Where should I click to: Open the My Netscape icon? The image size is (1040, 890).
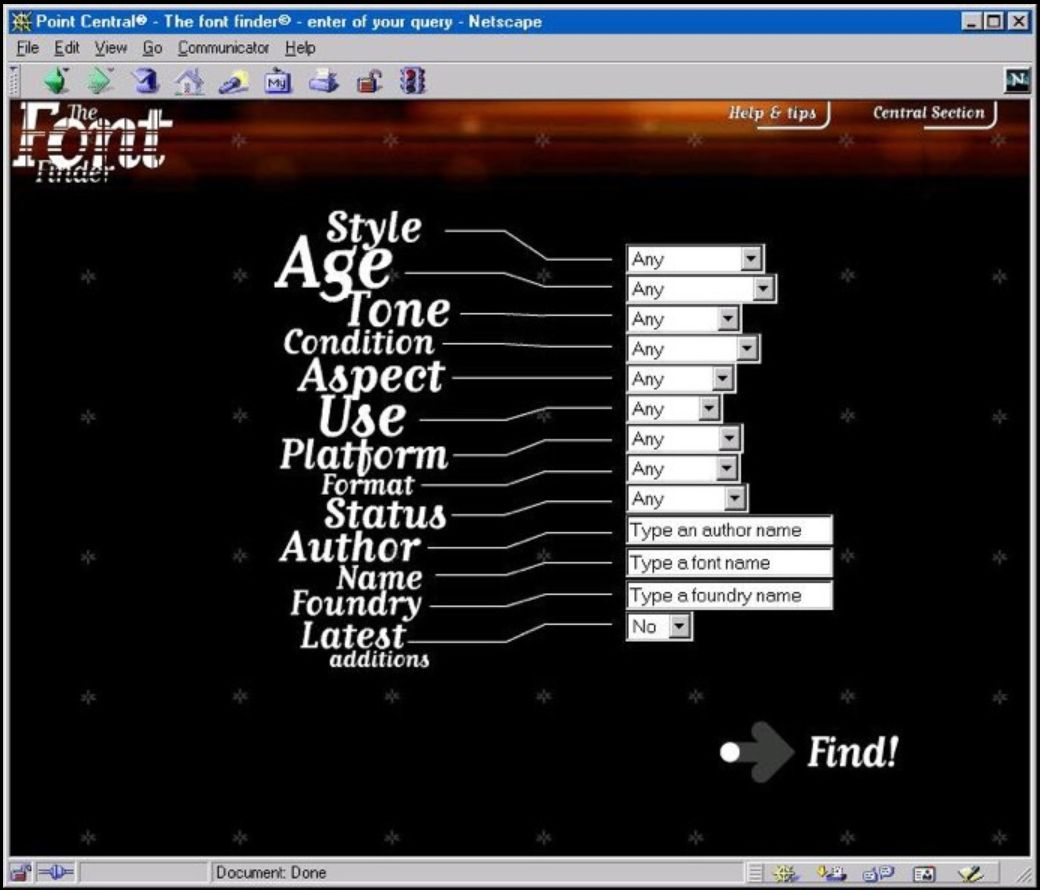278,82
